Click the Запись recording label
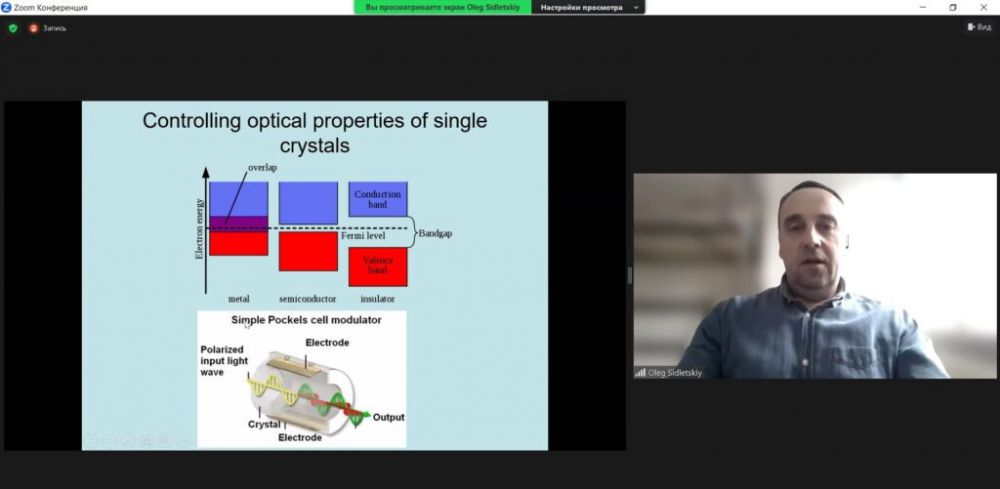The image size is (1000, 489). point(54,28)
